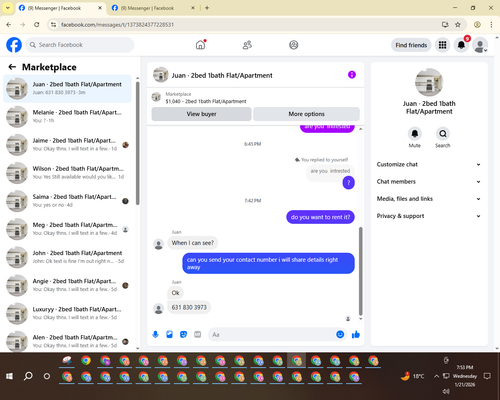Open Melanie's conversation in the list
The image size is (500, 400).
(68, 117)
